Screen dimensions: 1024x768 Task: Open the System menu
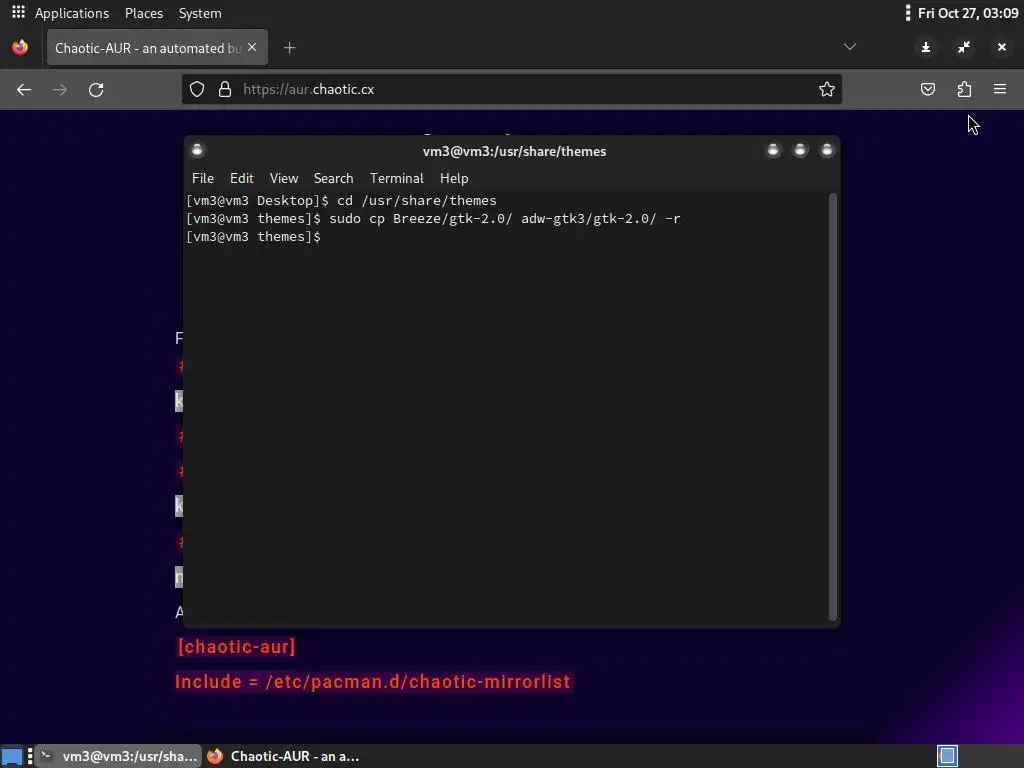coord(200,13)
